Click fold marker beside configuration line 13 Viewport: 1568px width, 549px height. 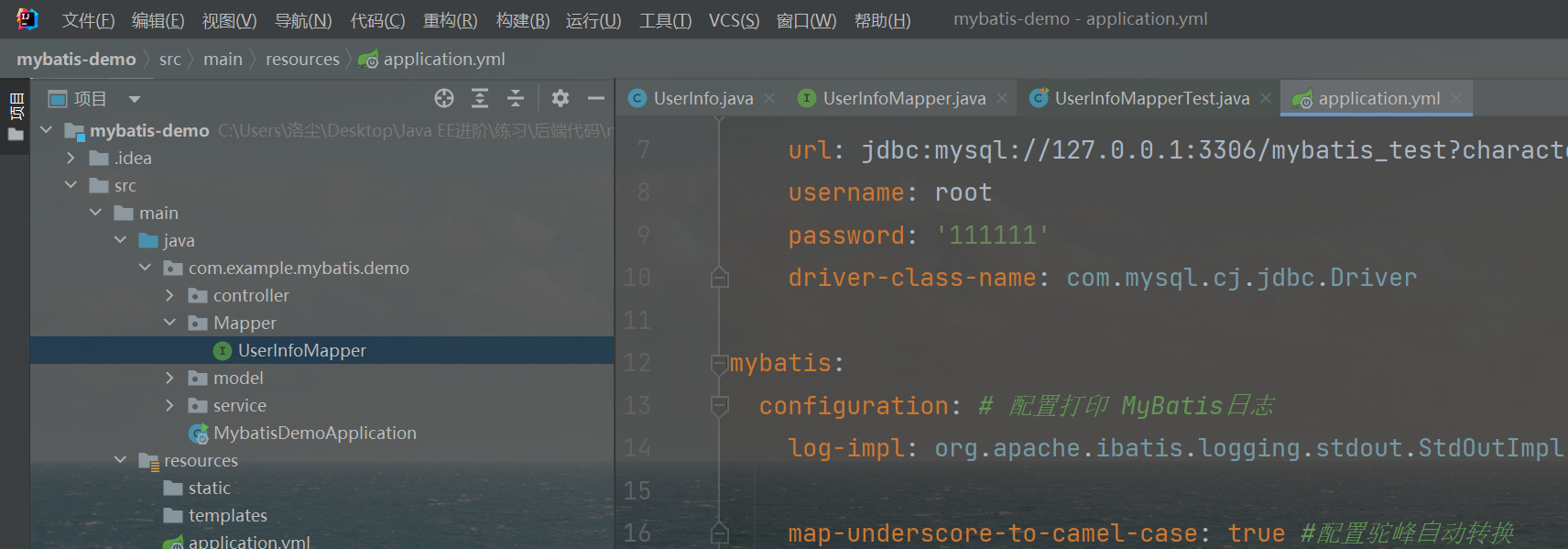[720, 405]
